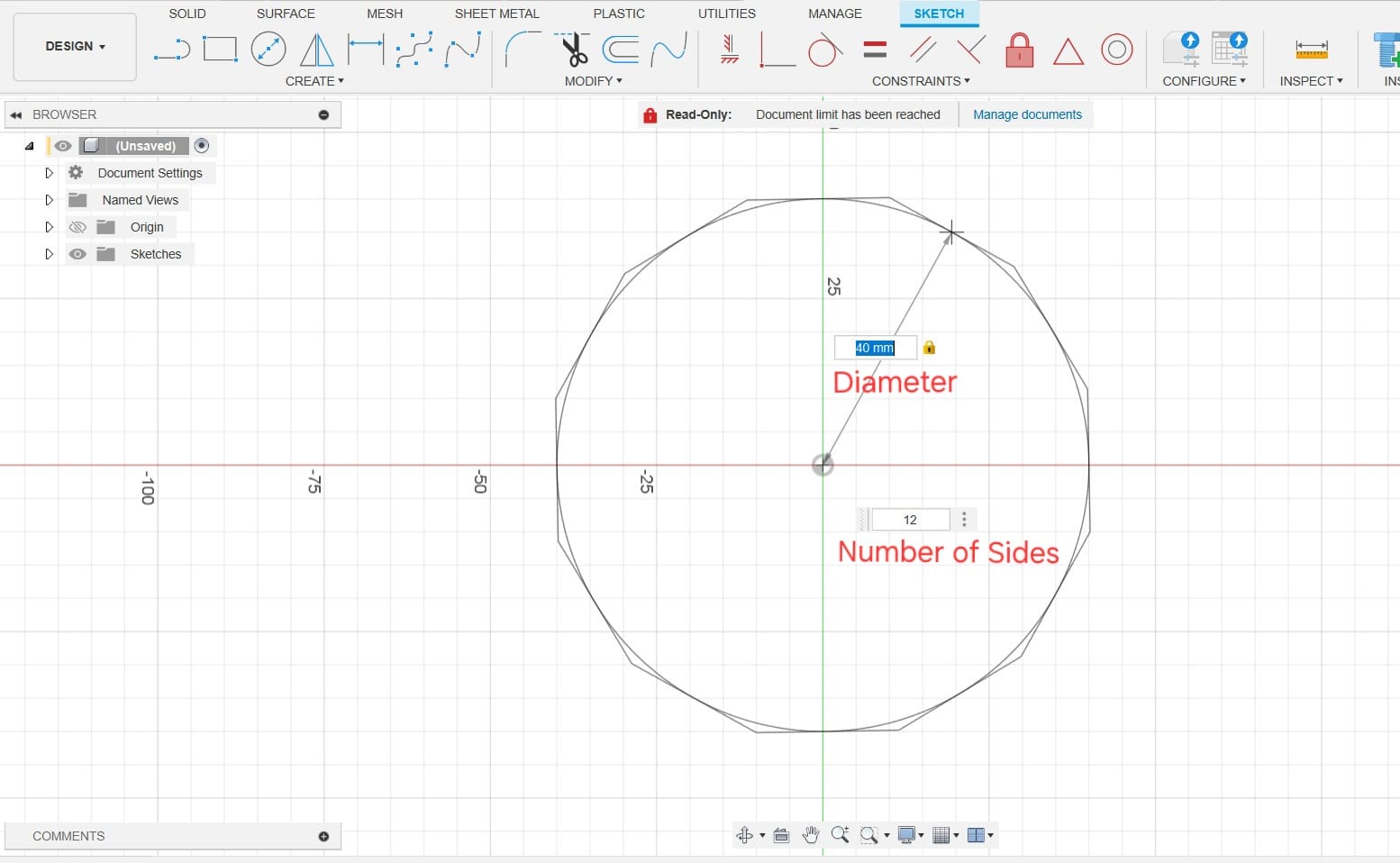This screenshot has width=1400, height=863.
Task: Open the MODIFY dropdown menu
Action: (593, 81)
